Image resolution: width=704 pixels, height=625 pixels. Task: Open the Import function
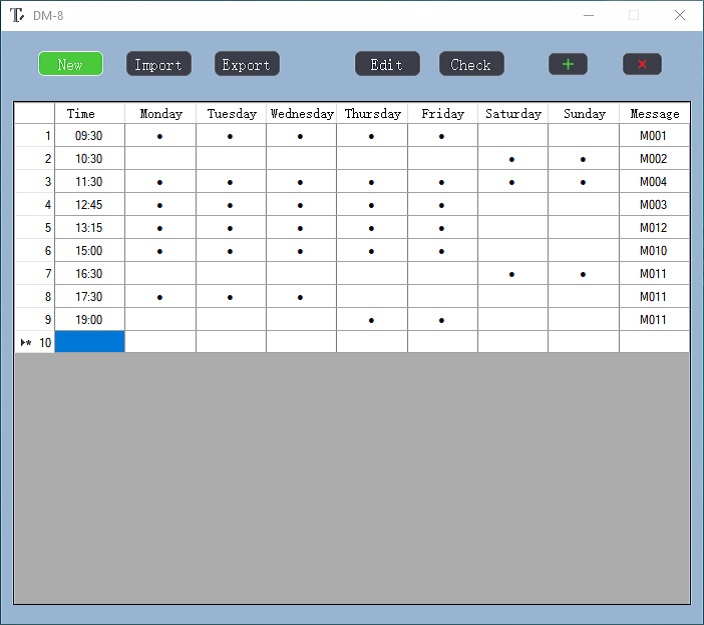pyautogui.click(x=158, y=64)
